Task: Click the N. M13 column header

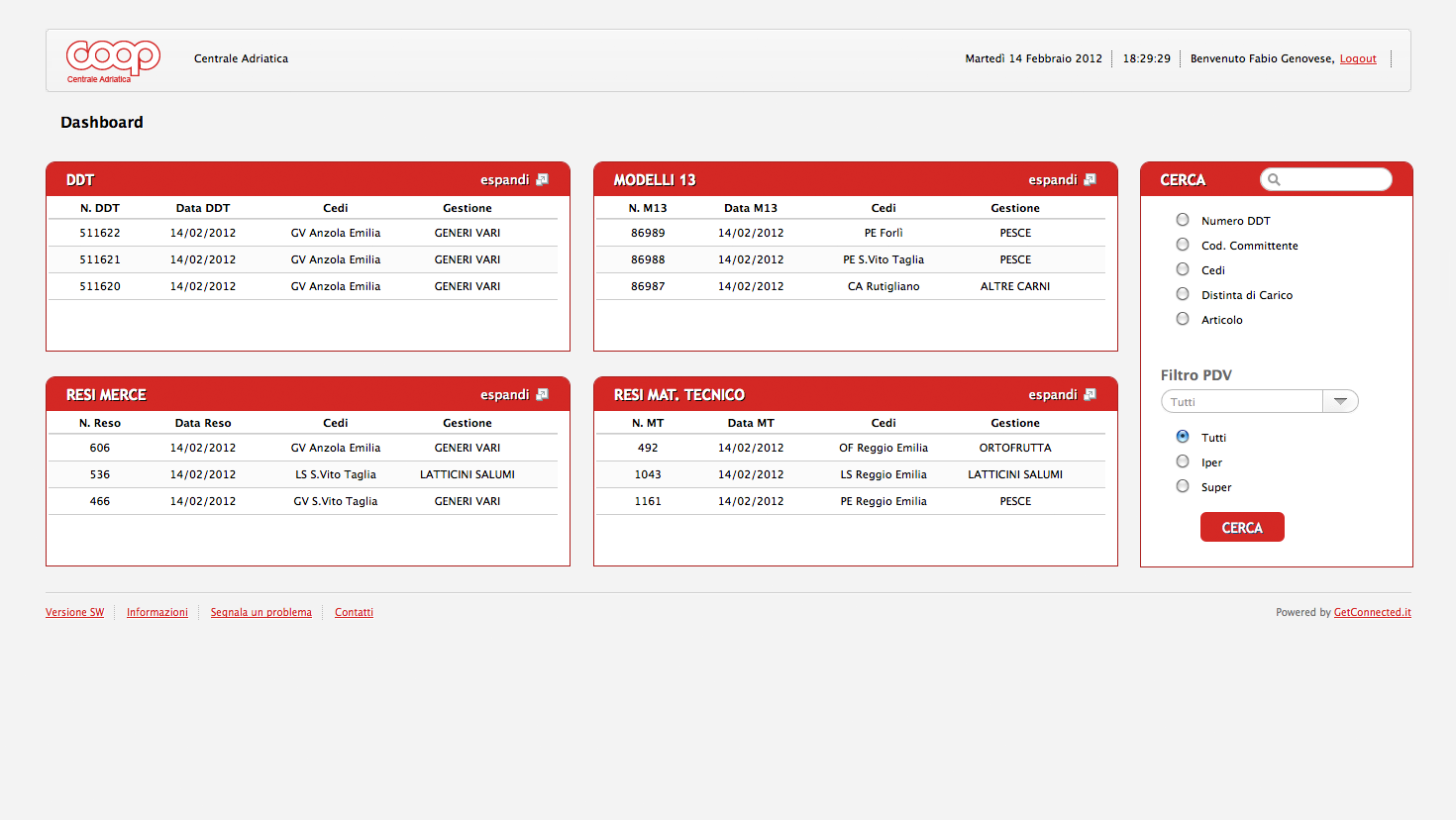Action: 648,208
